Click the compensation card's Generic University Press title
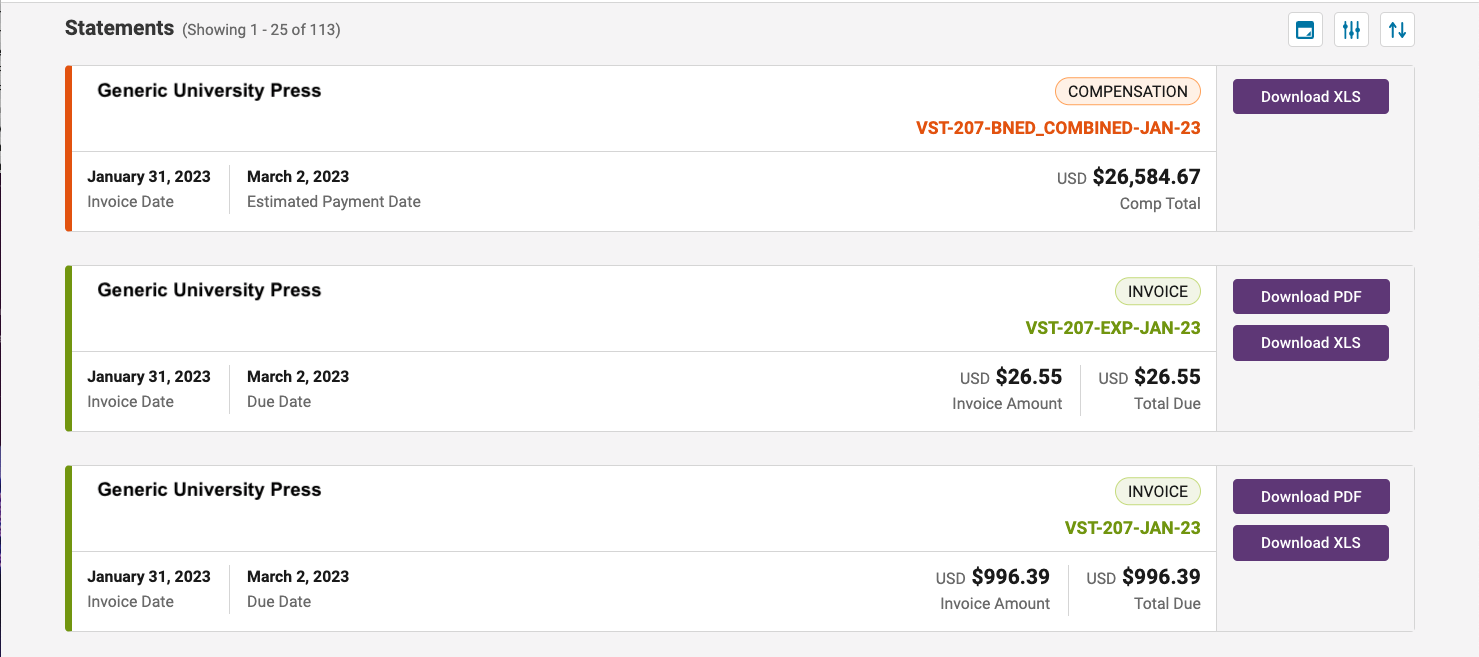Image resolution: width=1479 pixels, height=657 pixels. [209, 91]
